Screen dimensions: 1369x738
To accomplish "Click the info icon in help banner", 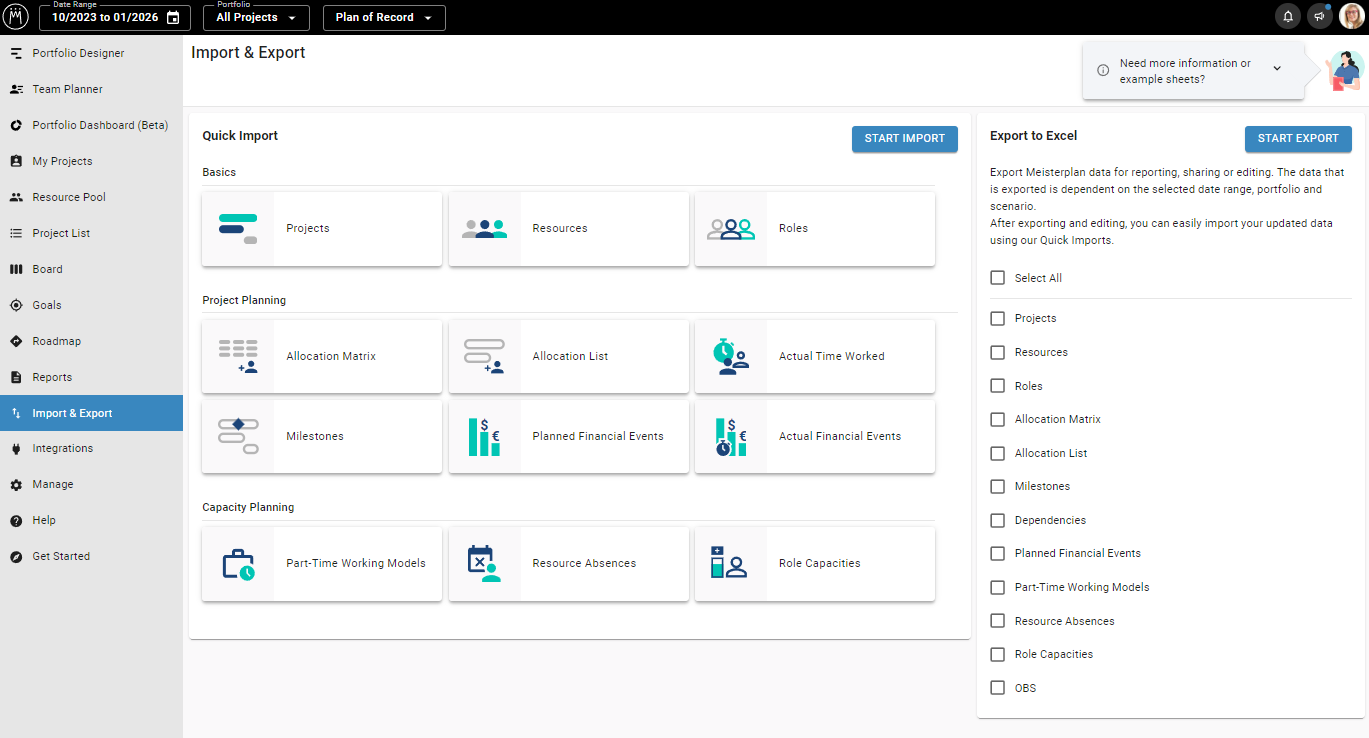I will pos(1103,70).
